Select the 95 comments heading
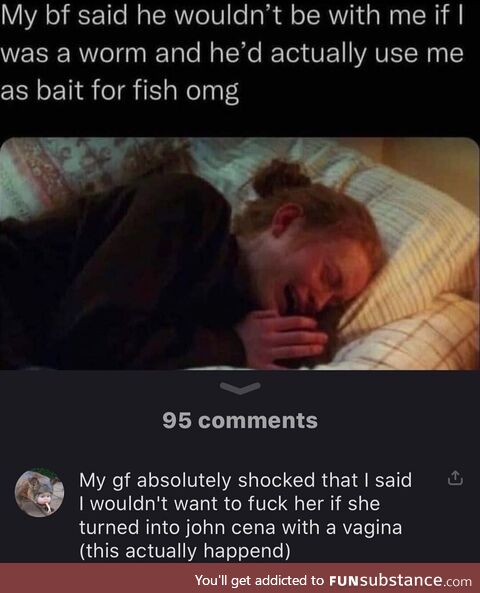This screenshot has width=480, height=593. point(240,420)
